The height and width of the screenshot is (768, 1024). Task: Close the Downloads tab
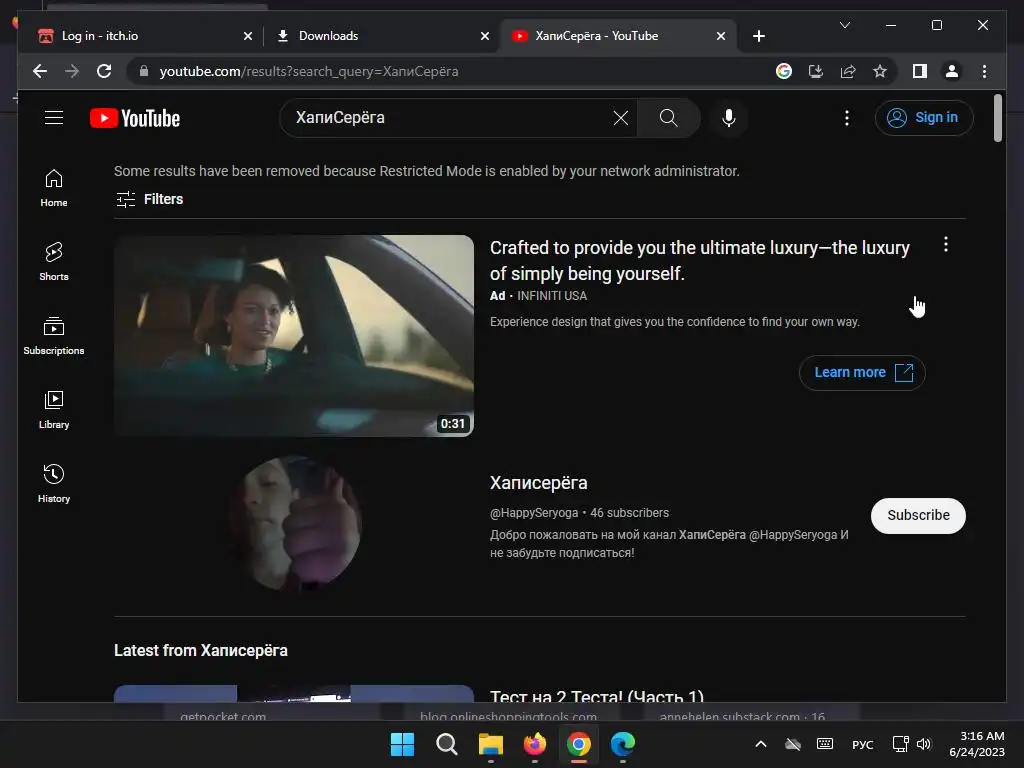point(485,36)
